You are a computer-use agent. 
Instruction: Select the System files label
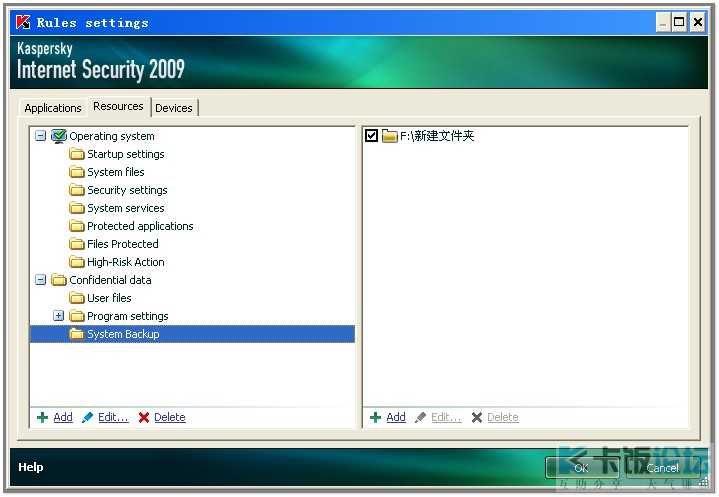116,172
